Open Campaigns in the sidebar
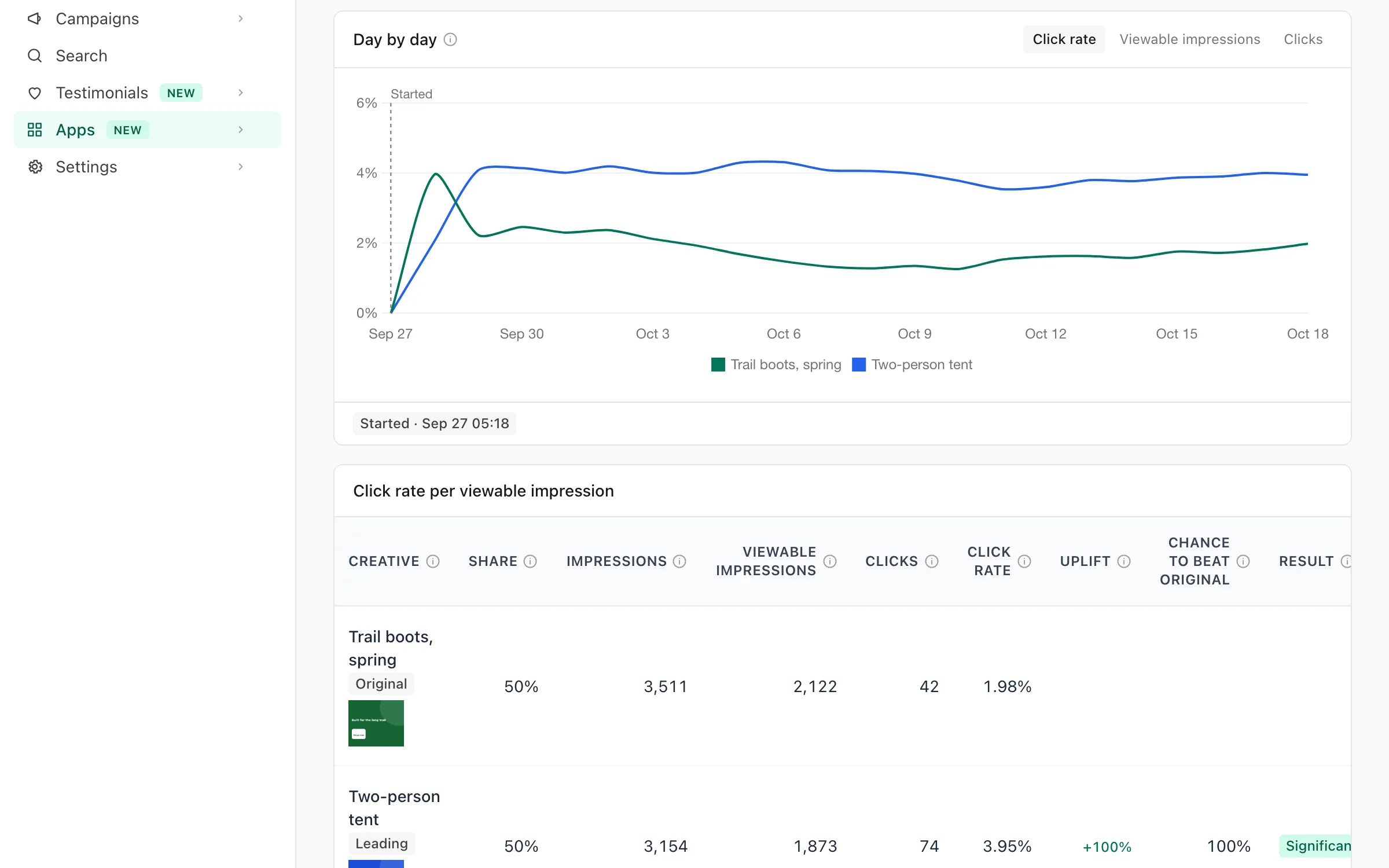Image resolution: width=1389 pixels, height=868 pixels. point(148,19)
